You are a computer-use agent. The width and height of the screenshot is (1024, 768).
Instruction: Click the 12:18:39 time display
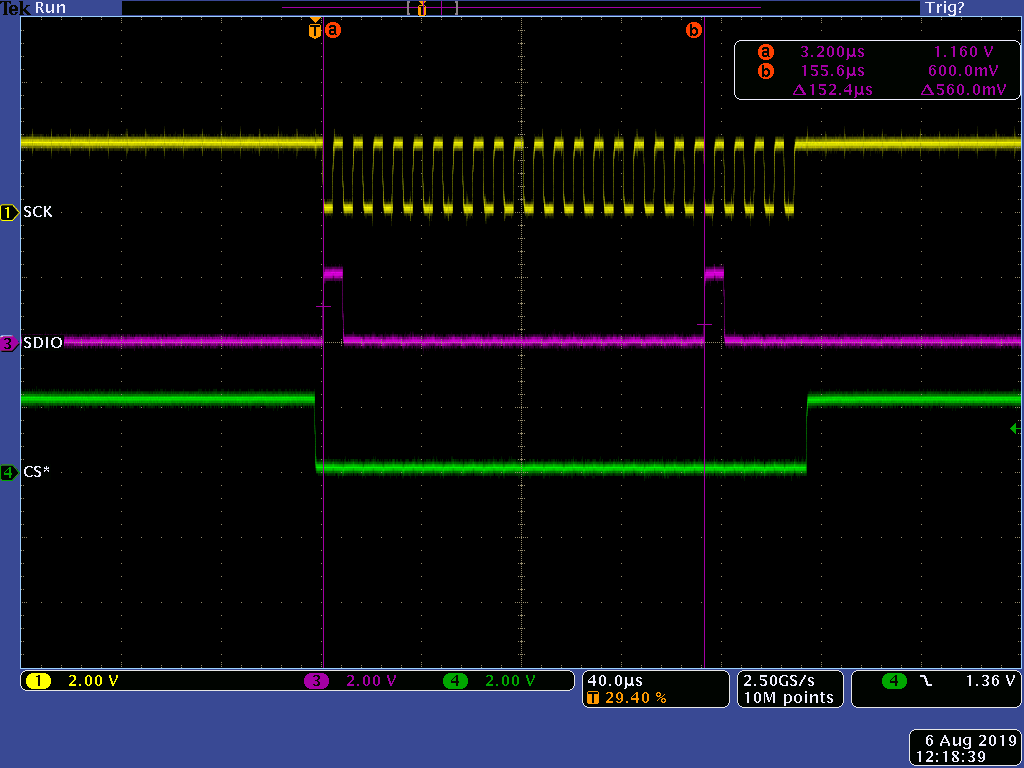tap(950, 757)
